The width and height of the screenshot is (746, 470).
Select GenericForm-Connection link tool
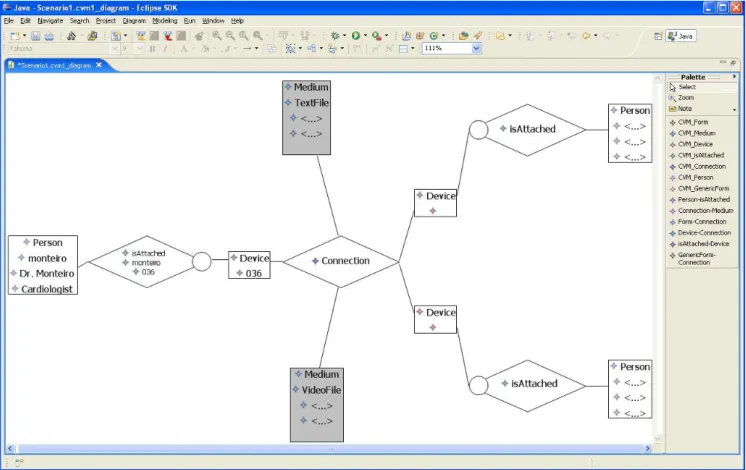[702, 258]
